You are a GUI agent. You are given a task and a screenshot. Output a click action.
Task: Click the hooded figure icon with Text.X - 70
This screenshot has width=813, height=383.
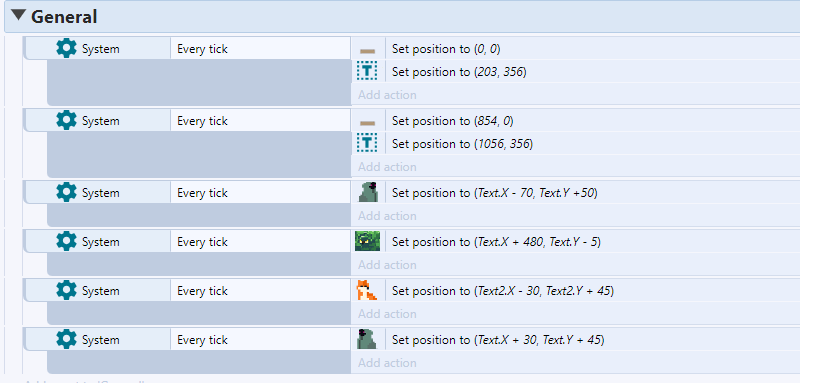click(x=368, y=193)
